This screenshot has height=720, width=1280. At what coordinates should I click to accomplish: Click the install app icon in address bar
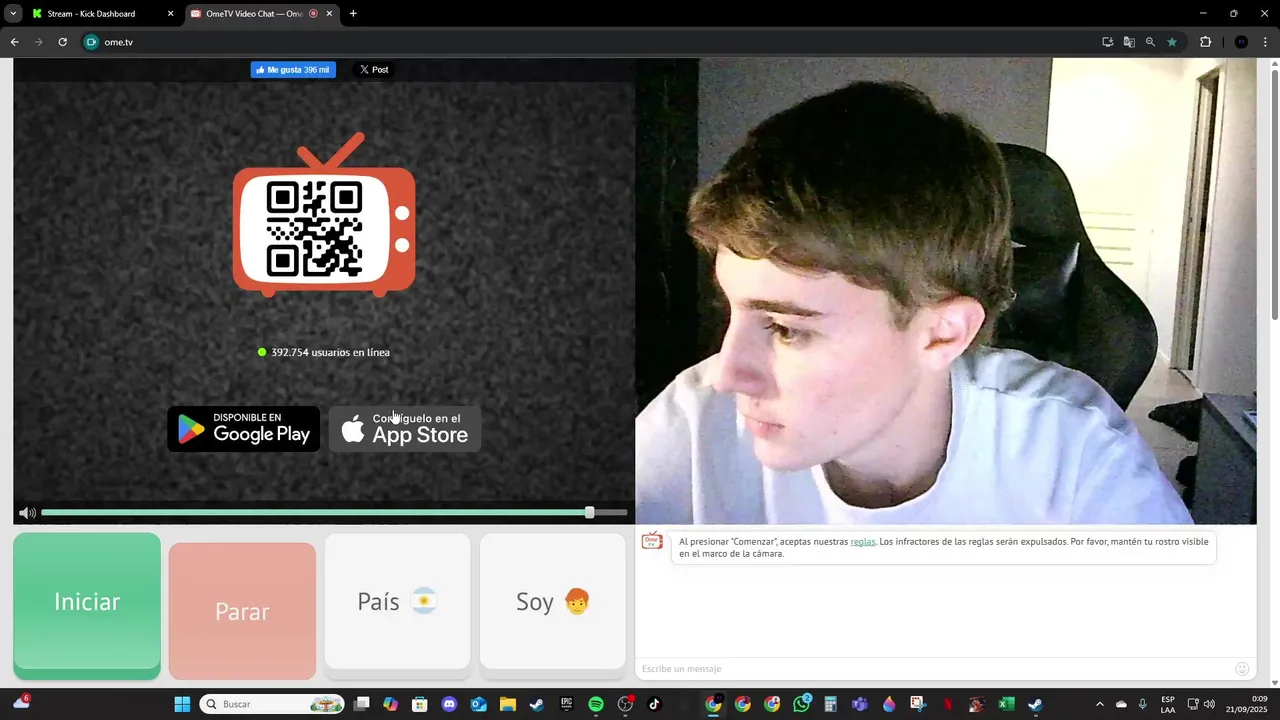1108,42
